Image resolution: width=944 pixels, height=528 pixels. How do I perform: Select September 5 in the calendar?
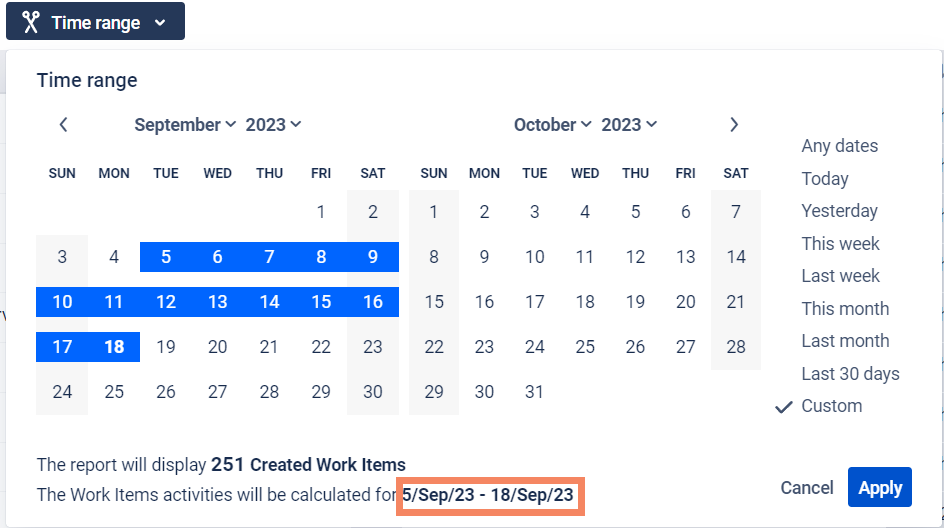point(166,257)
